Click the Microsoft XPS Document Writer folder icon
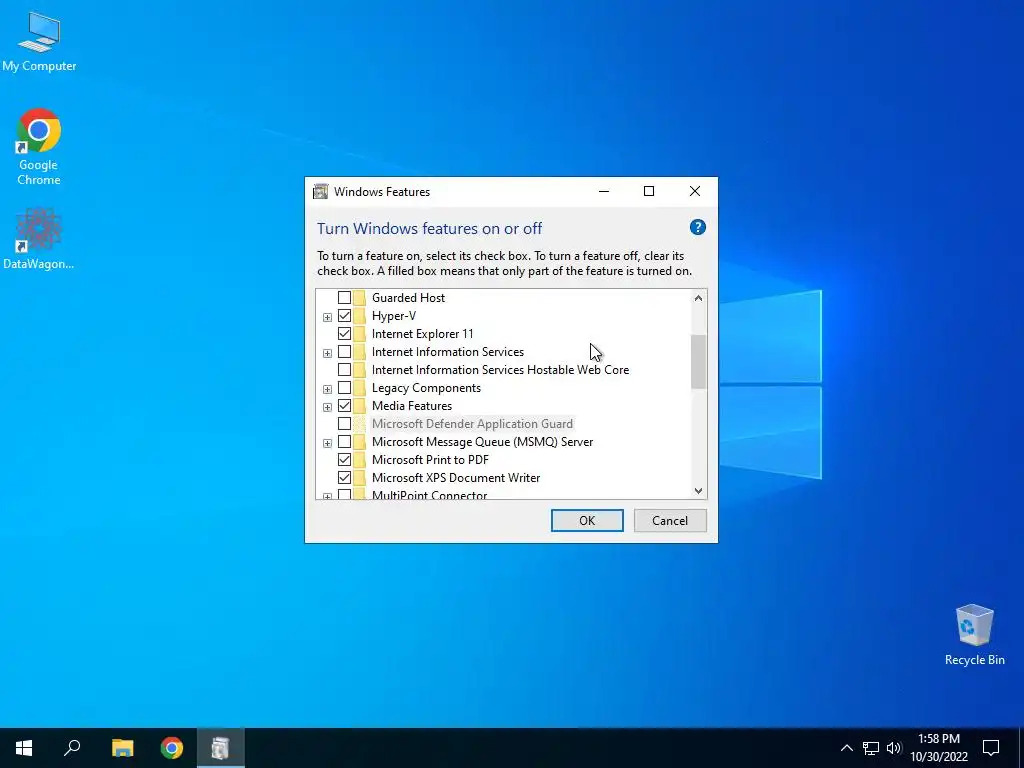The height and width of the screenshot is (768, 1024). click(360, 477)
